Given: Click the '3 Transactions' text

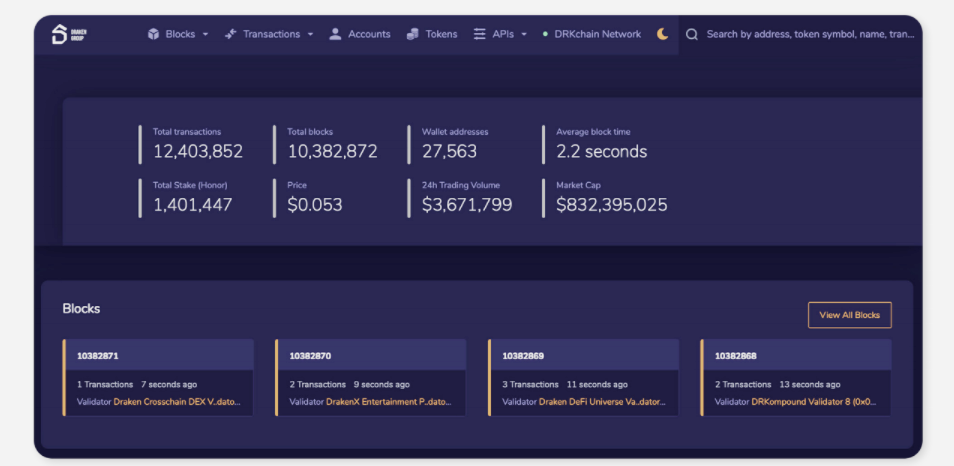Looking at the screenshot, I should 531,384.
